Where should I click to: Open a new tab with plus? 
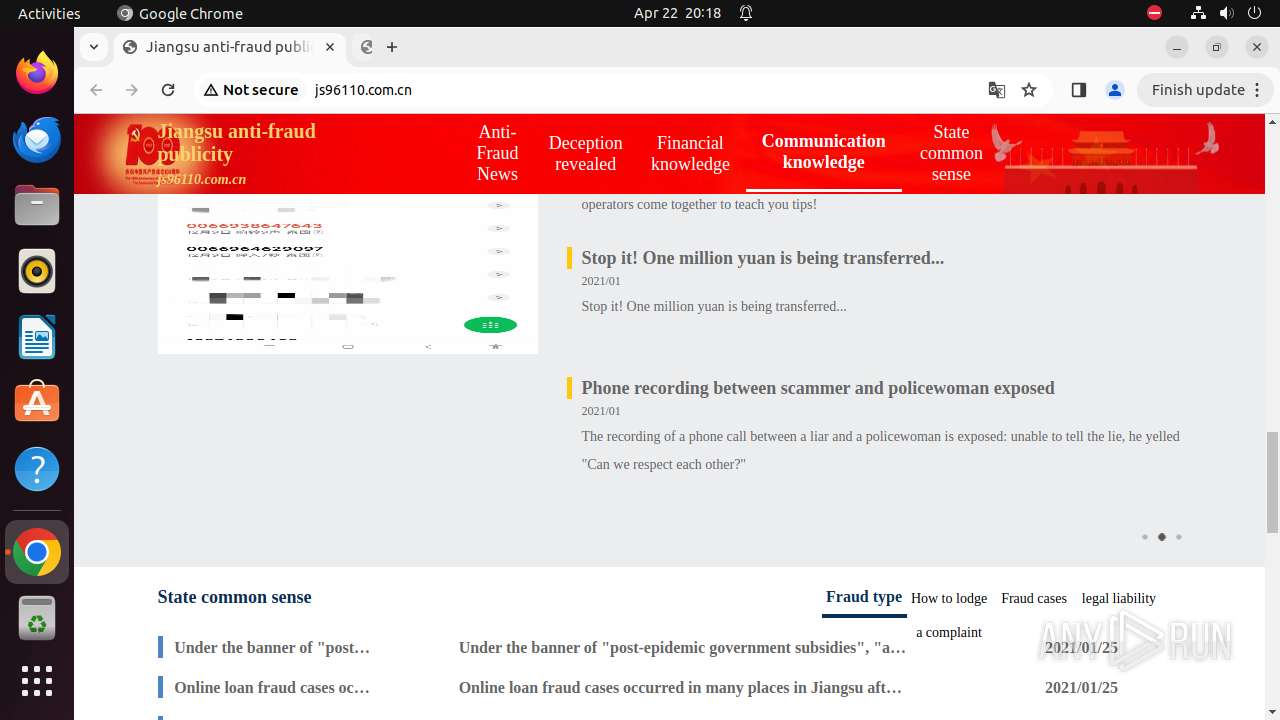click(392, 47)
